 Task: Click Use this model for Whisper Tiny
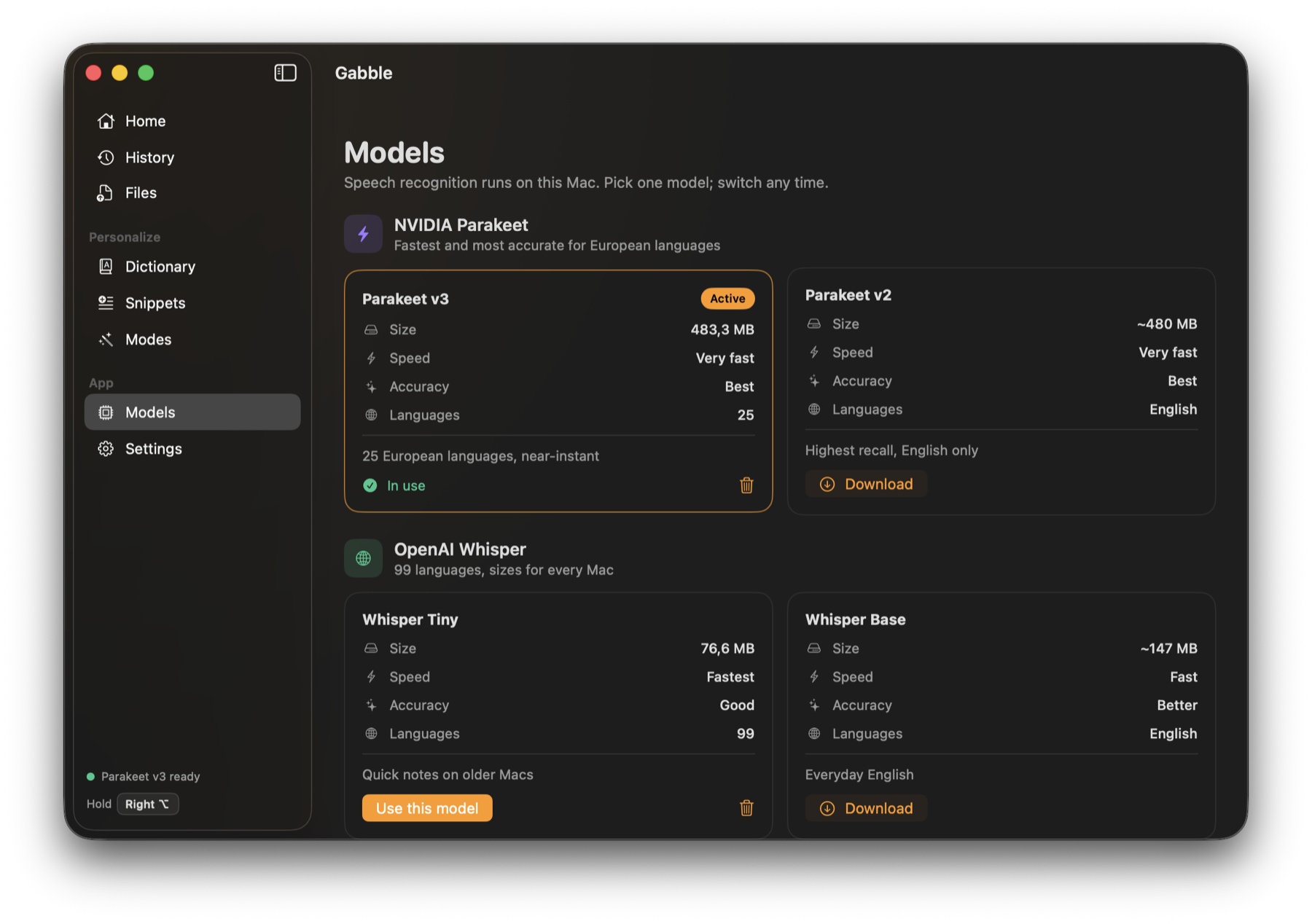(x=427, y=808)
